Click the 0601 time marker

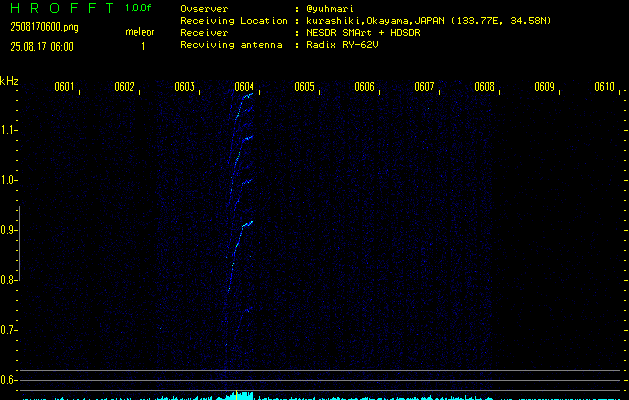(64, 87)
